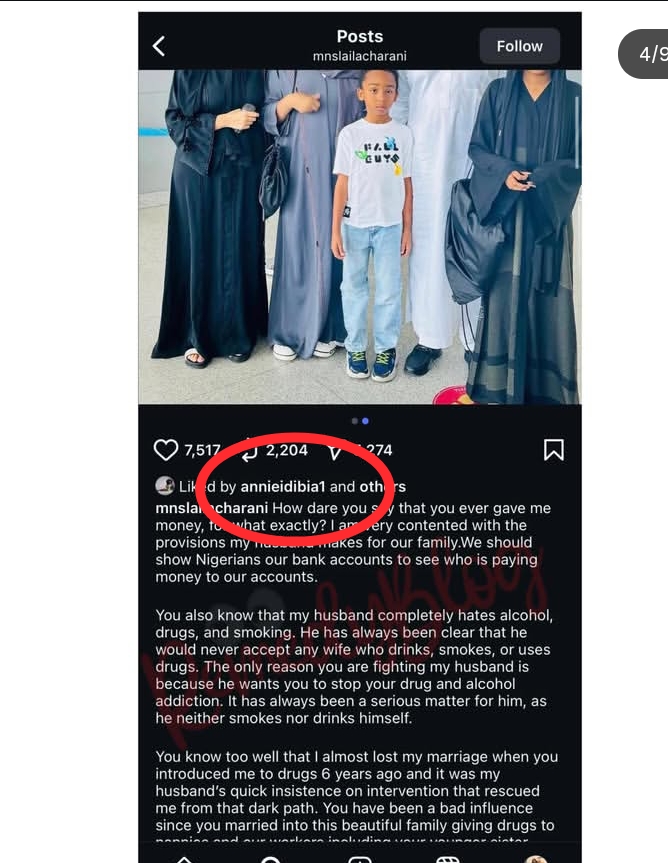Viewport: 668px width, 863px height.
Task: Open Home from bottom navigation bar
Action: tap(184, 859)
